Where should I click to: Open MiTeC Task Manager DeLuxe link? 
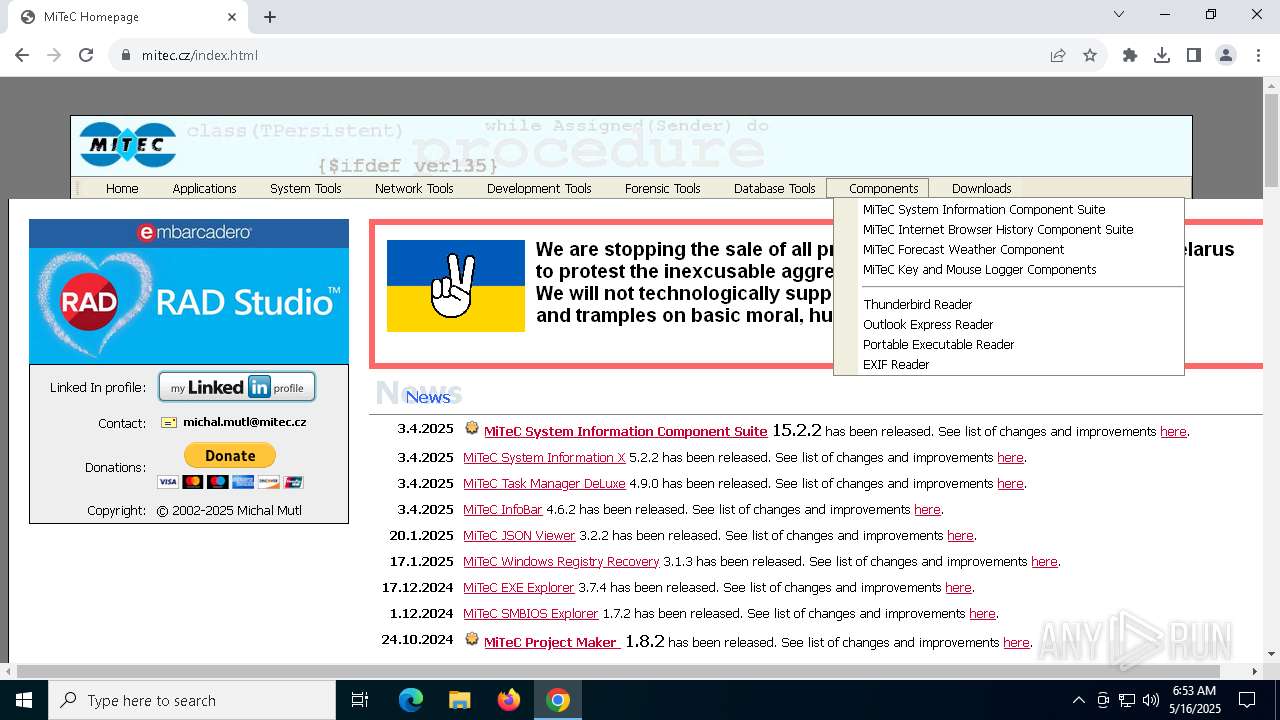(544, 484)
